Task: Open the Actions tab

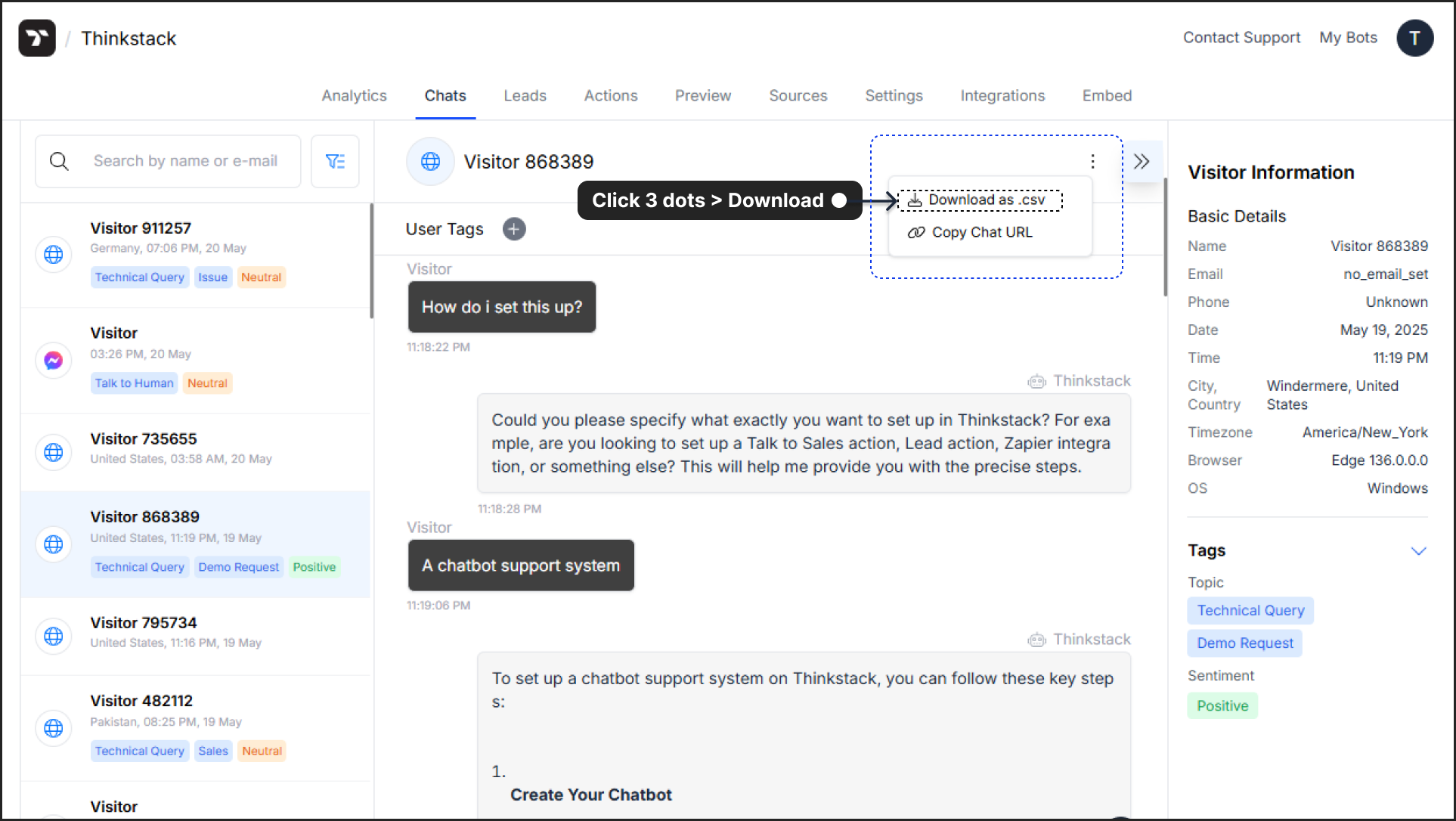Action: 611,96
